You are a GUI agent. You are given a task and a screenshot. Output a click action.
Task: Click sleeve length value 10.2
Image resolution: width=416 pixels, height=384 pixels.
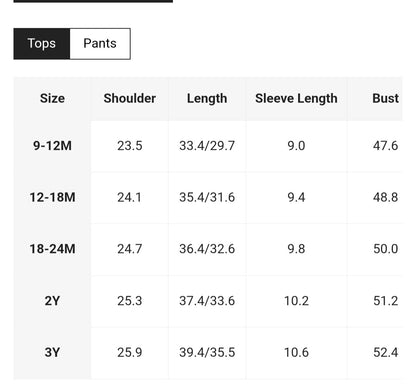pyautogui.click(x=296, y=301)
